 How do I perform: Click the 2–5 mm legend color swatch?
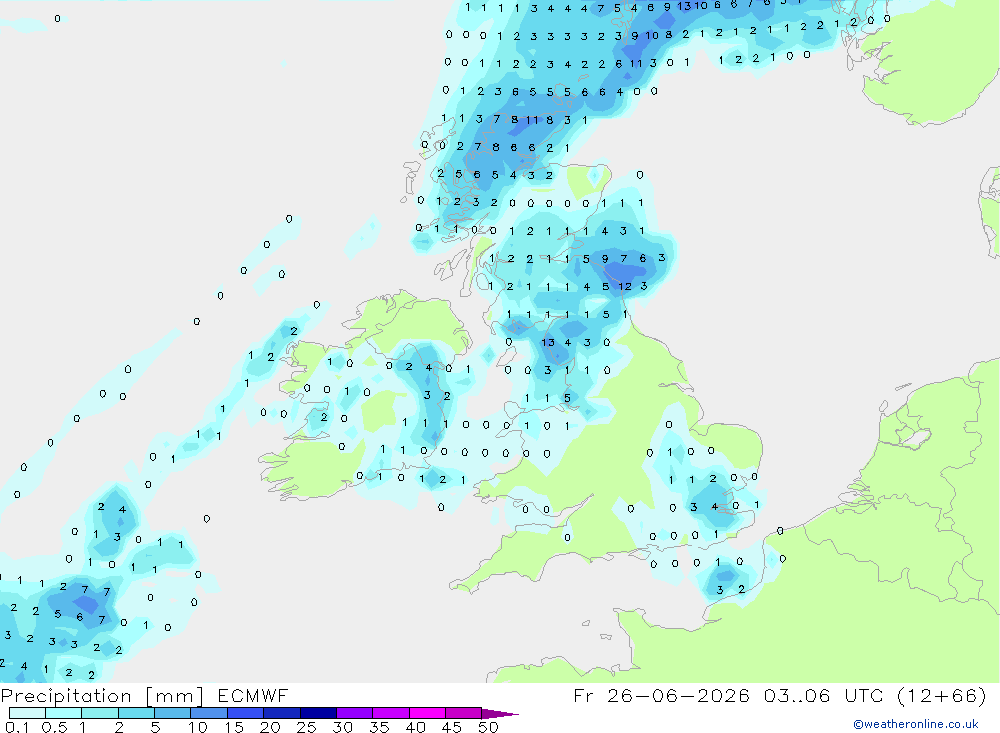click(136, 713)
